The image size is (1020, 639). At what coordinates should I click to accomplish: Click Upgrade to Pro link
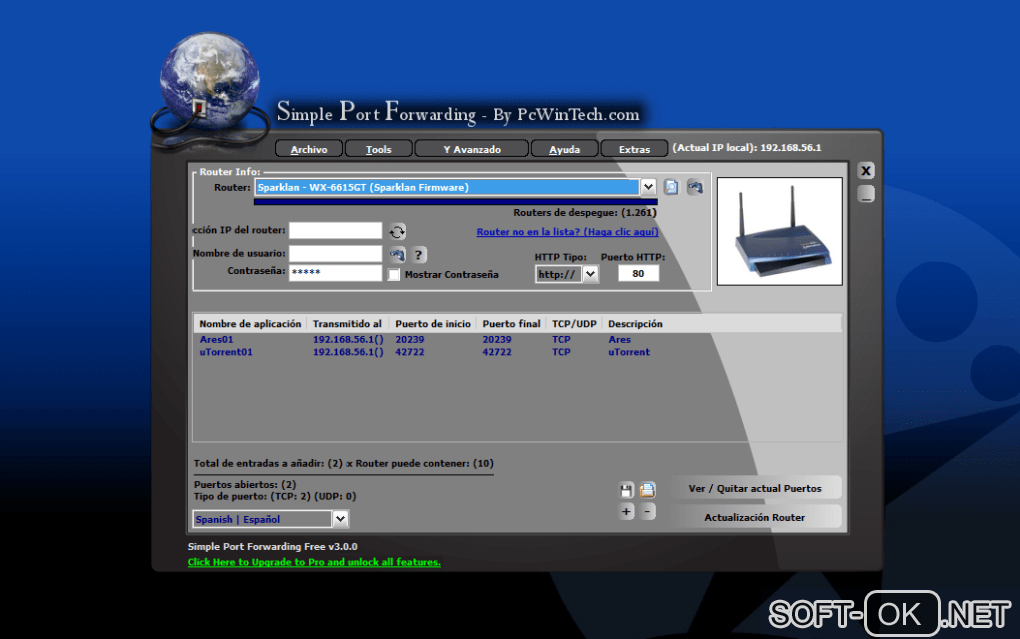click(x=314, y=562)
